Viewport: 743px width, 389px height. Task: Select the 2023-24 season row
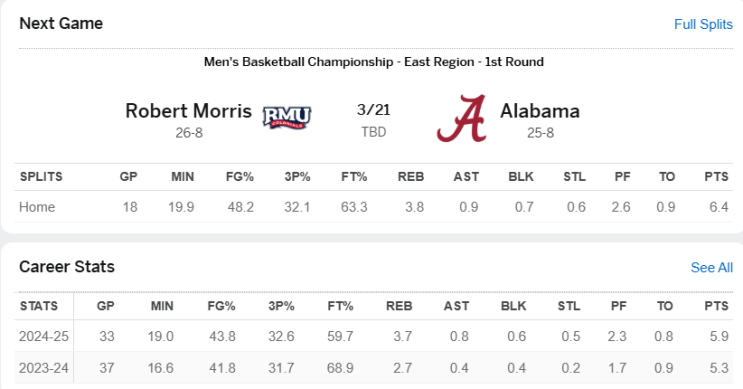point(373,368)
